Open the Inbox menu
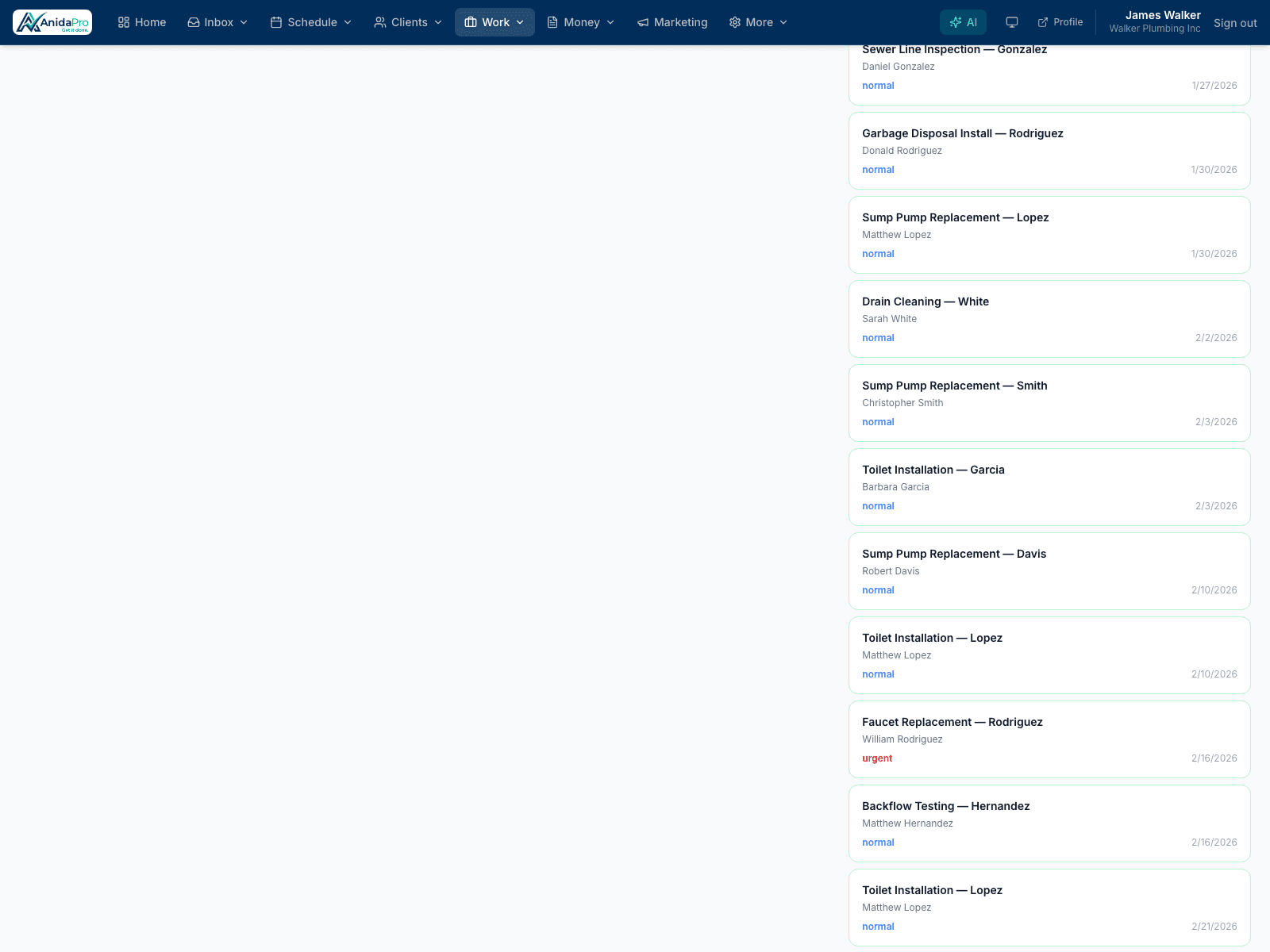Screen dimensions: 1270x952 click(217, 22)
